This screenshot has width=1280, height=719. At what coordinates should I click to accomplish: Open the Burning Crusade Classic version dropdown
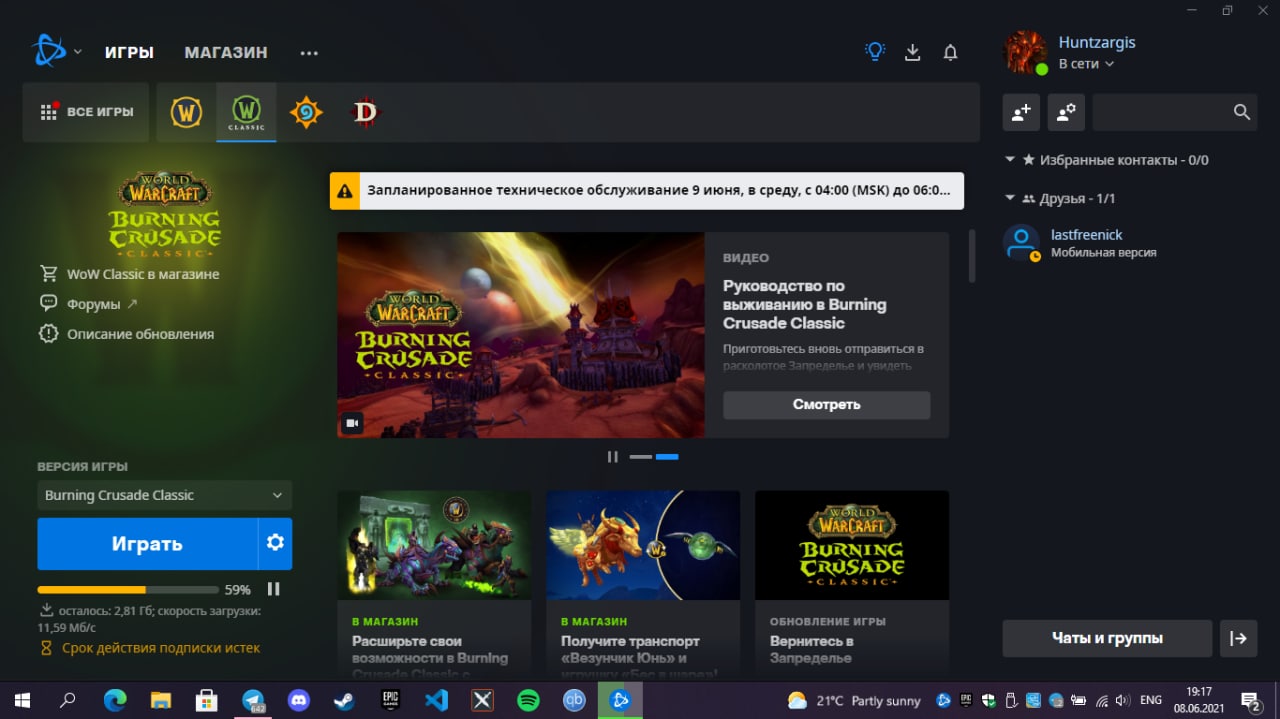click(x=165, y=495)
